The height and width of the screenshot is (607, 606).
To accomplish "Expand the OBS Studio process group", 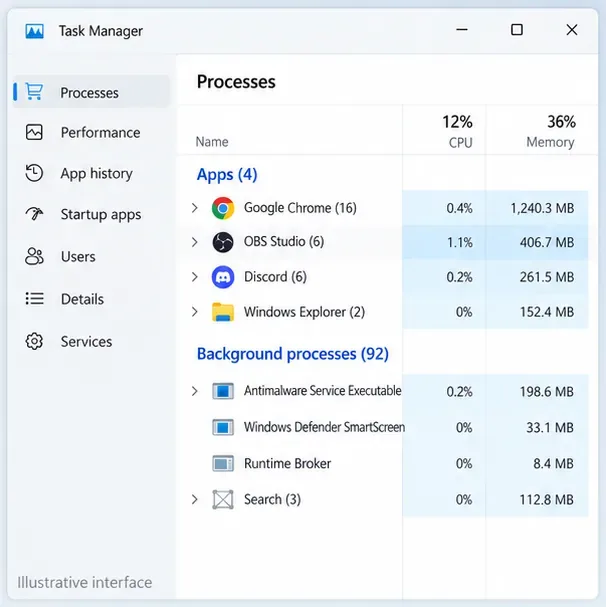I will [x=195, y=242].
